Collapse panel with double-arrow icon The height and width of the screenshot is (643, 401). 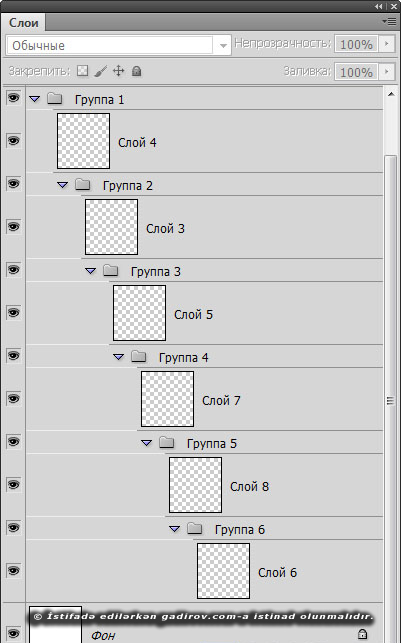(378, 6)
